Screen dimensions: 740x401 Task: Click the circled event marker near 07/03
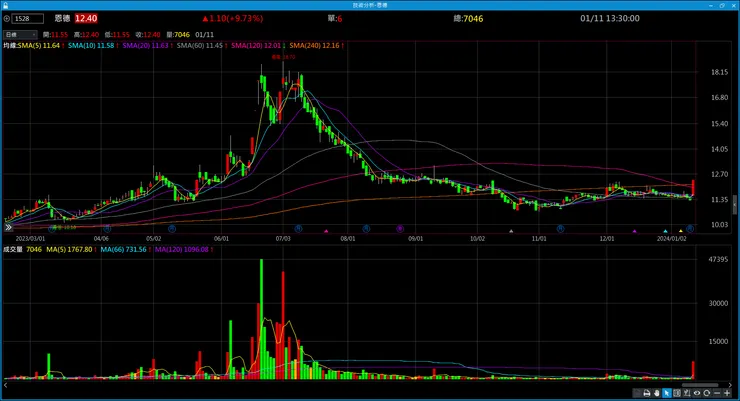[298, 229]
